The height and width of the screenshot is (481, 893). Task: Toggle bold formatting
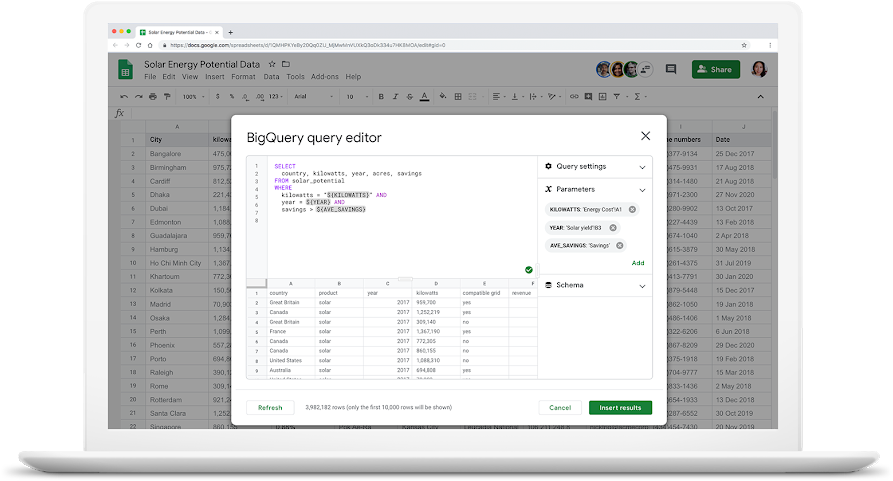point(381,97)
